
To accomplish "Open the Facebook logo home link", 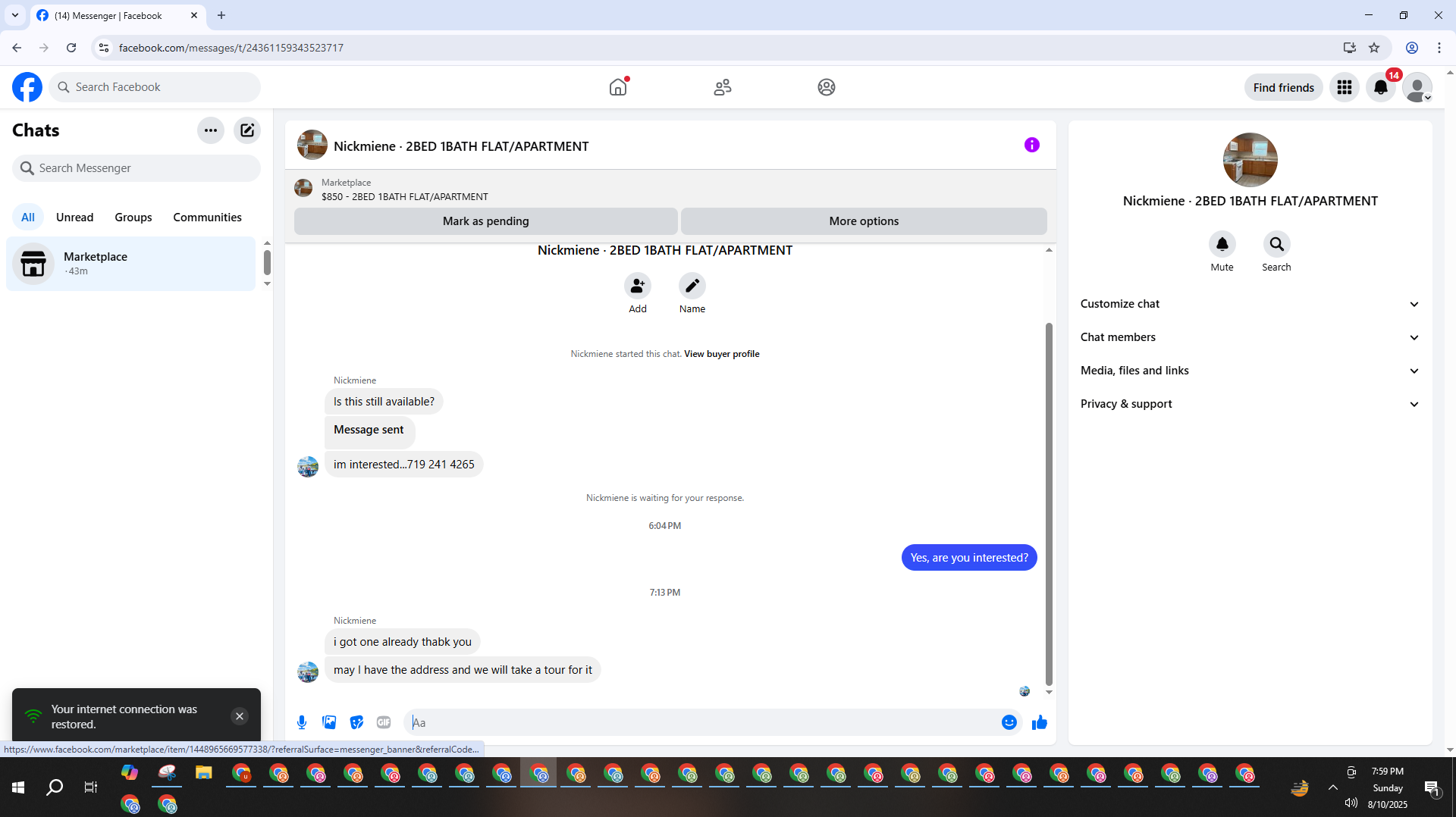I will click(27, 87).
